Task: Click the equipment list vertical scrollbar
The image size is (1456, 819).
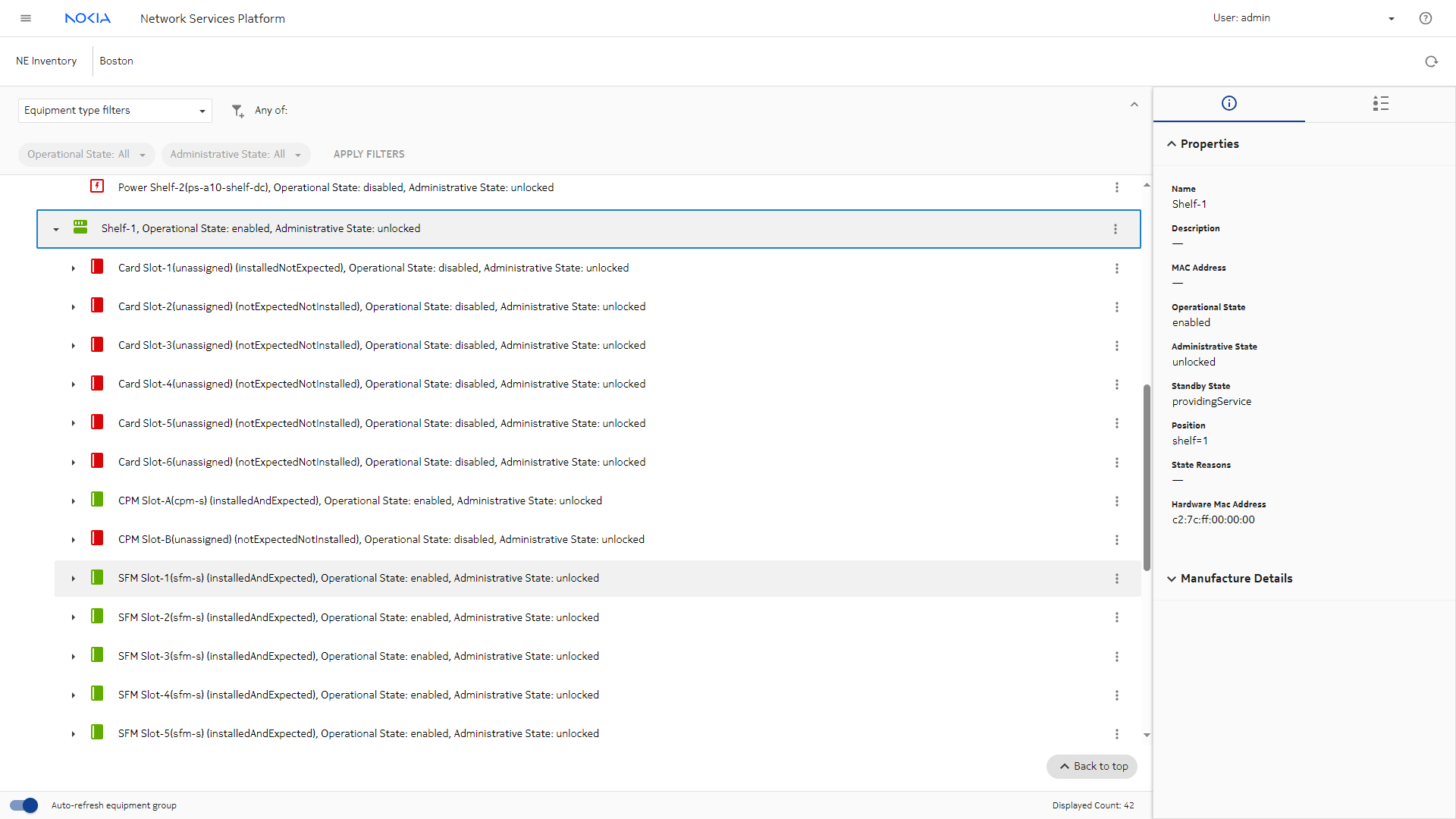Action: pyautogui.click(x=1147, y=478)
